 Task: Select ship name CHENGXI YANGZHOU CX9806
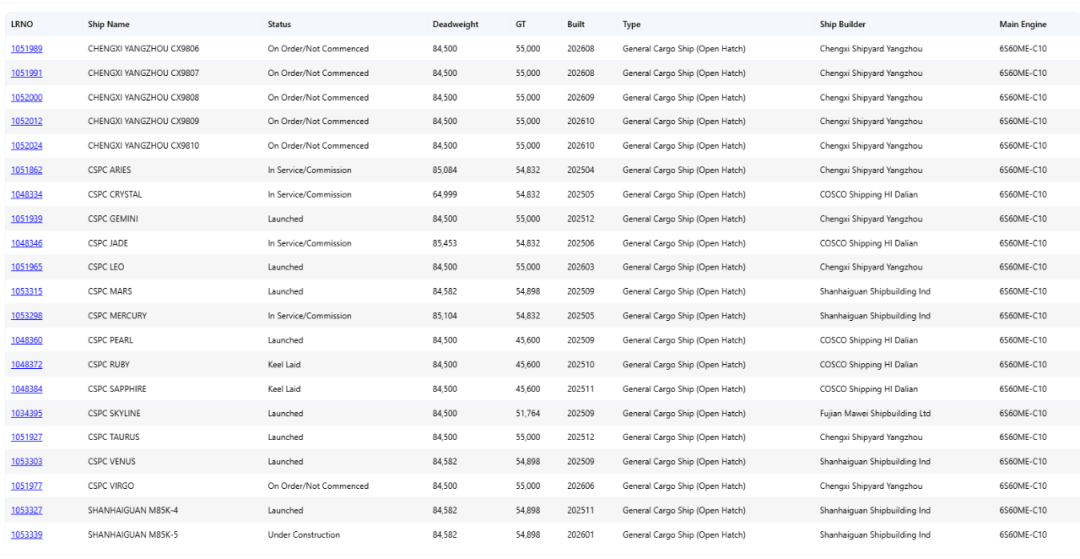pos(144,49)
